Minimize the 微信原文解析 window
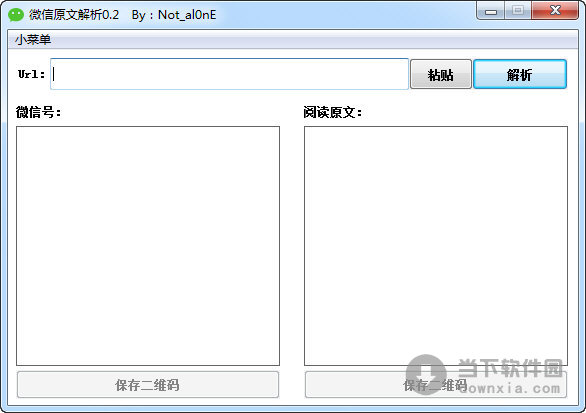586x413 pixels. point(491,11)
